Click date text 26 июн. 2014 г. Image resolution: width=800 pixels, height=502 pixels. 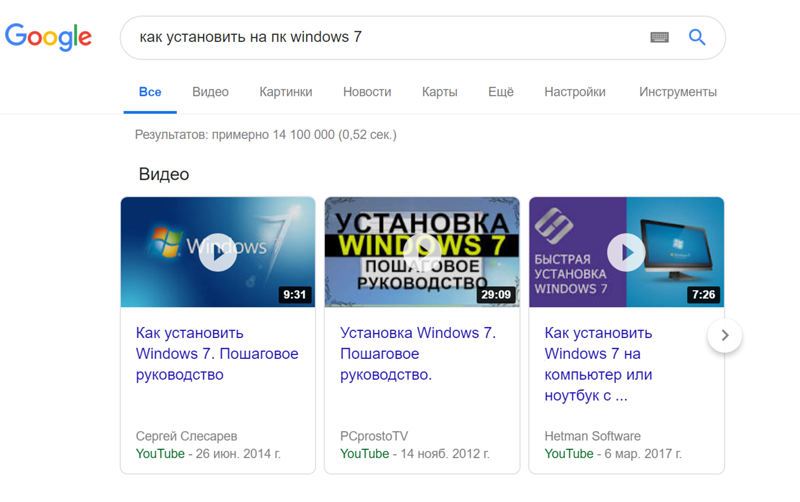click(x=238, y=454)
